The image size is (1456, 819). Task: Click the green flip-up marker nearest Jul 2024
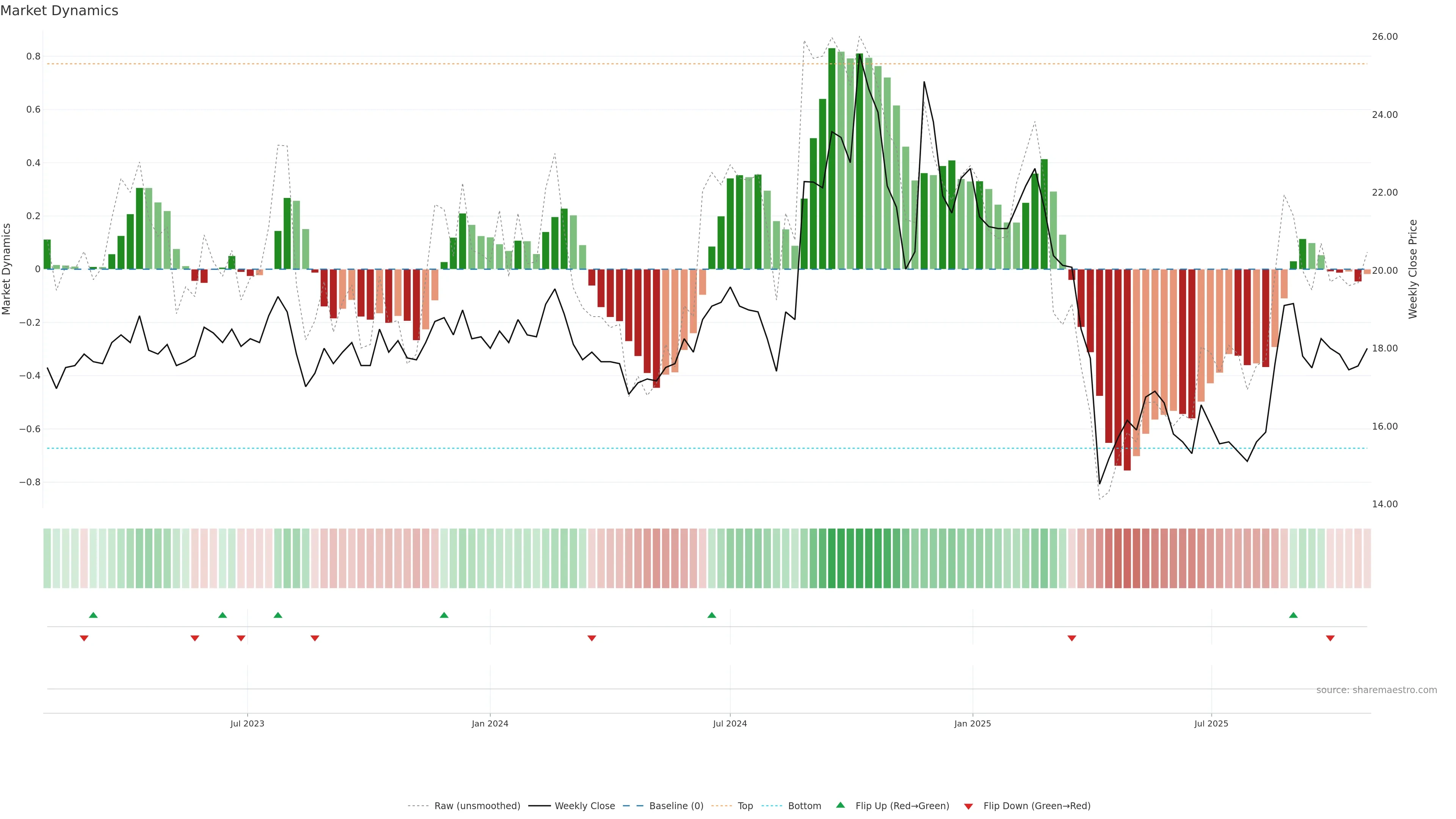pyautogui.click(x=712, y=615)
